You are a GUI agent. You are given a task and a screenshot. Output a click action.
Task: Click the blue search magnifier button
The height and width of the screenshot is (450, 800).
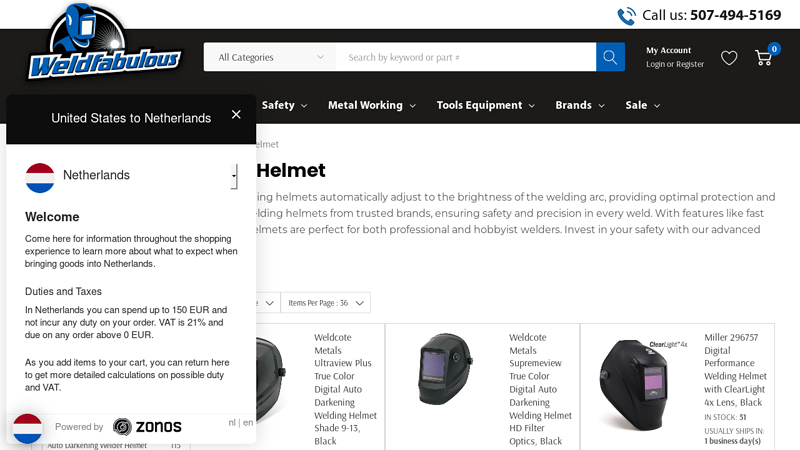[610, 57]
